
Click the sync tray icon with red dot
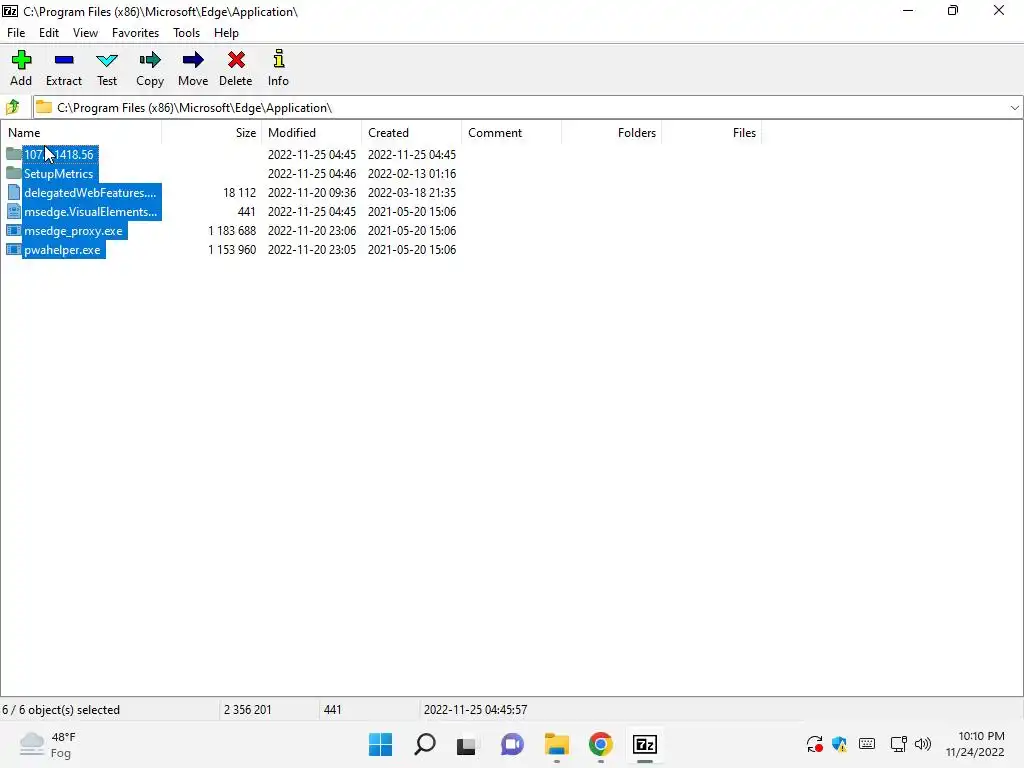click(814, 744)
